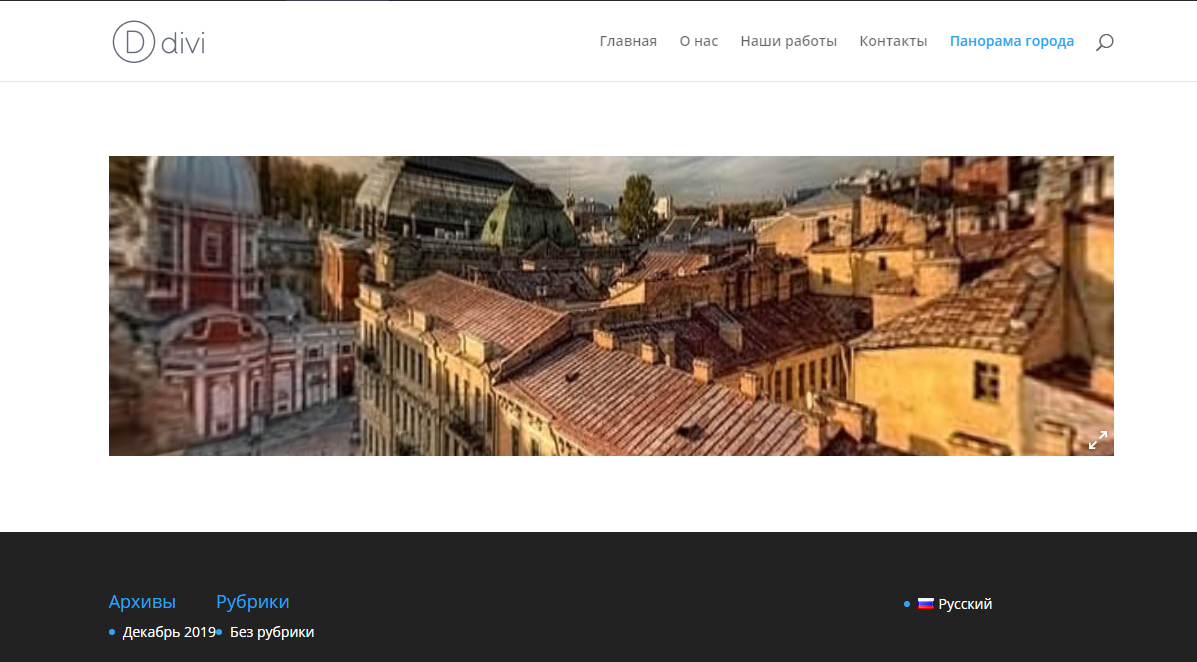The height and width of the screenshot is (662, 1197).
Task: Select the Панорама города menu item
Action: pyautogui.click(x=1011, y=41)
